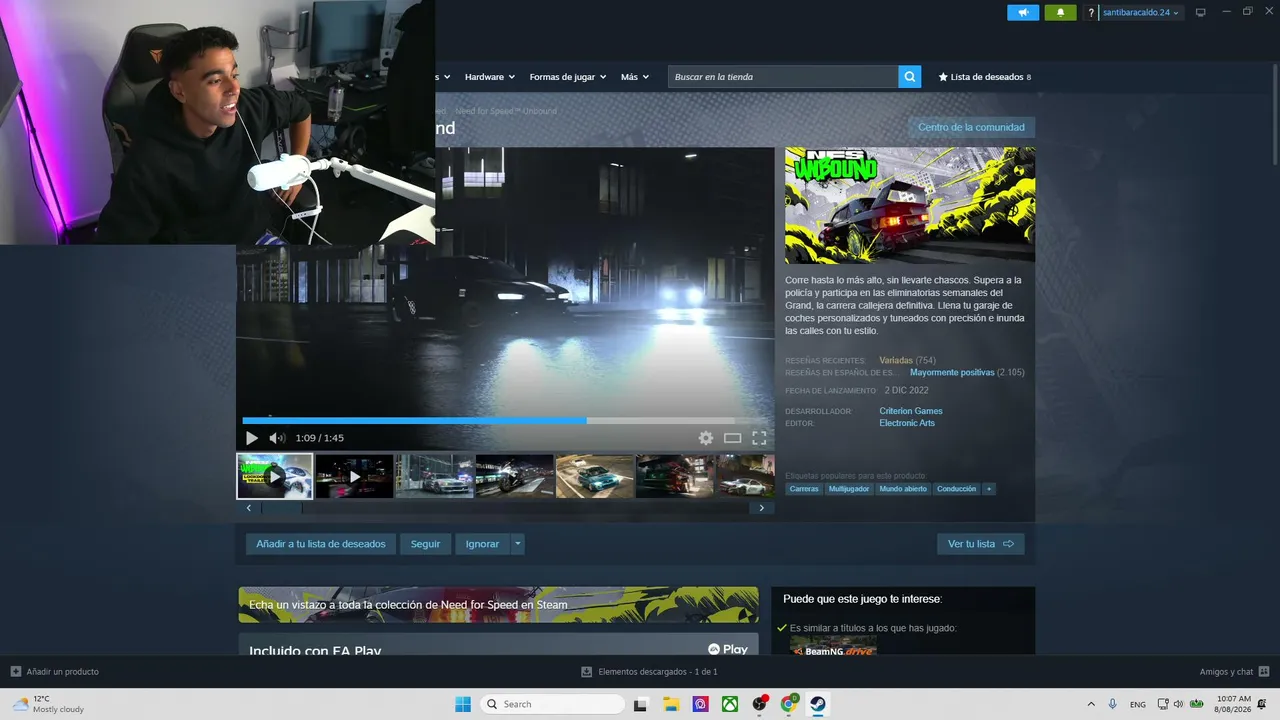Click the Multijugador tag
This screenshot has height=720, width=1280.
coord(849,489)
